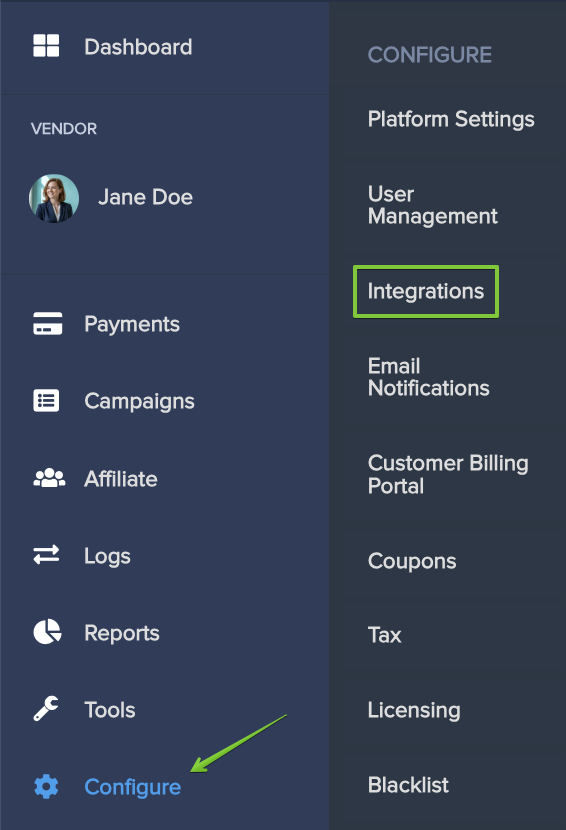The image size is (566, 830).
Task: Click the Tools wrench icon
Action: coord(46,709)
